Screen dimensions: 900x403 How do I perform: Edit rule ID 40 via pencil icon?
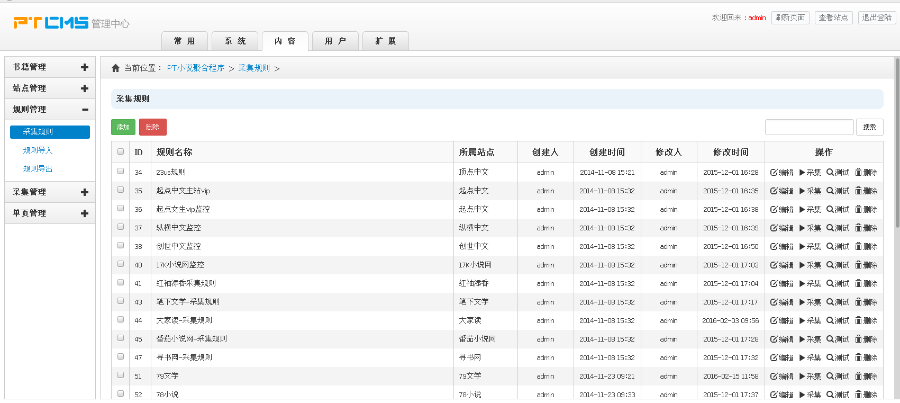coord(774,265)
